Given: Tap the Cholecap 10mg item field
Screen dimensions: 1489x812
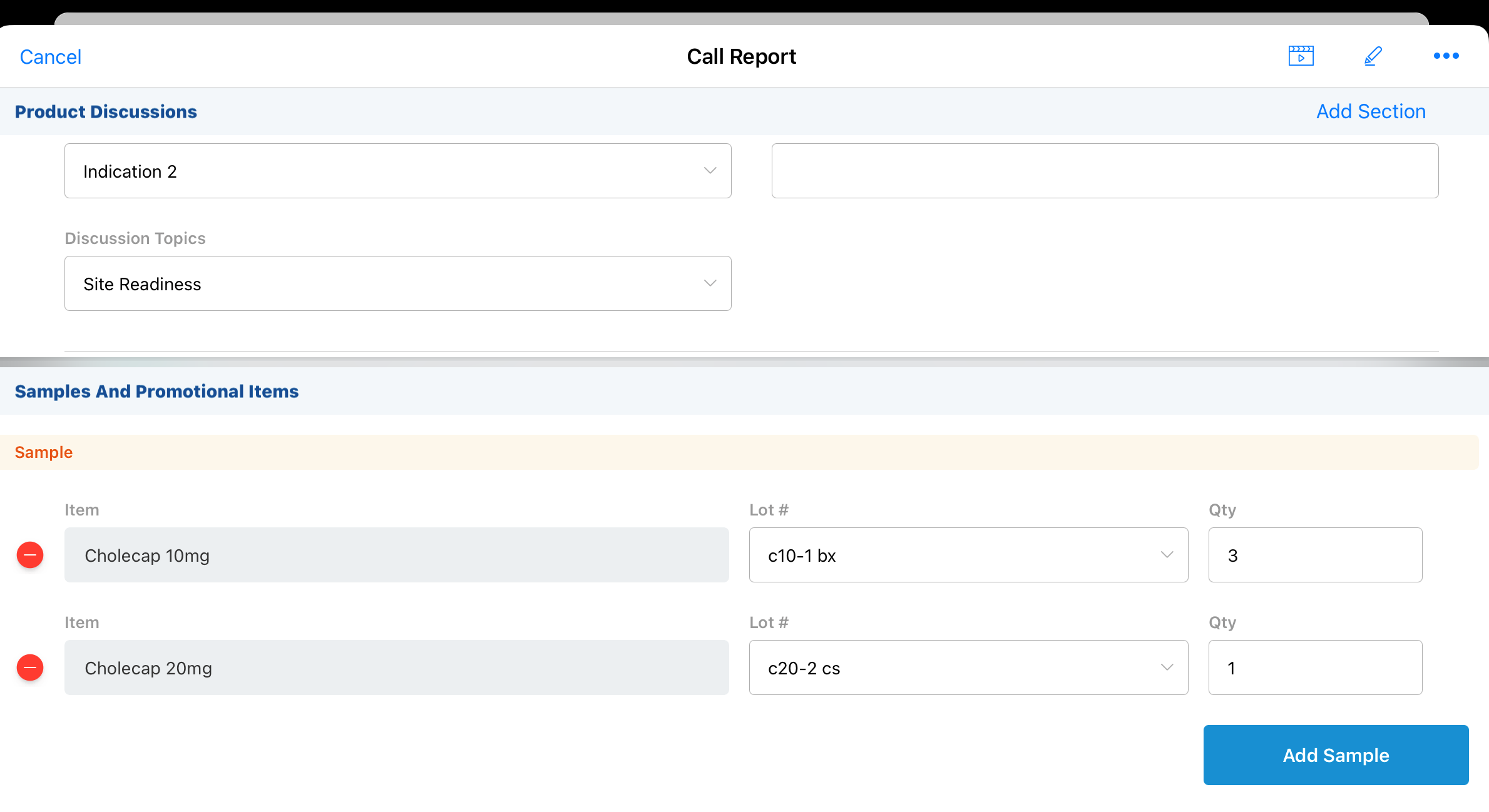Looking at the screenshot, I should point(396,555).
